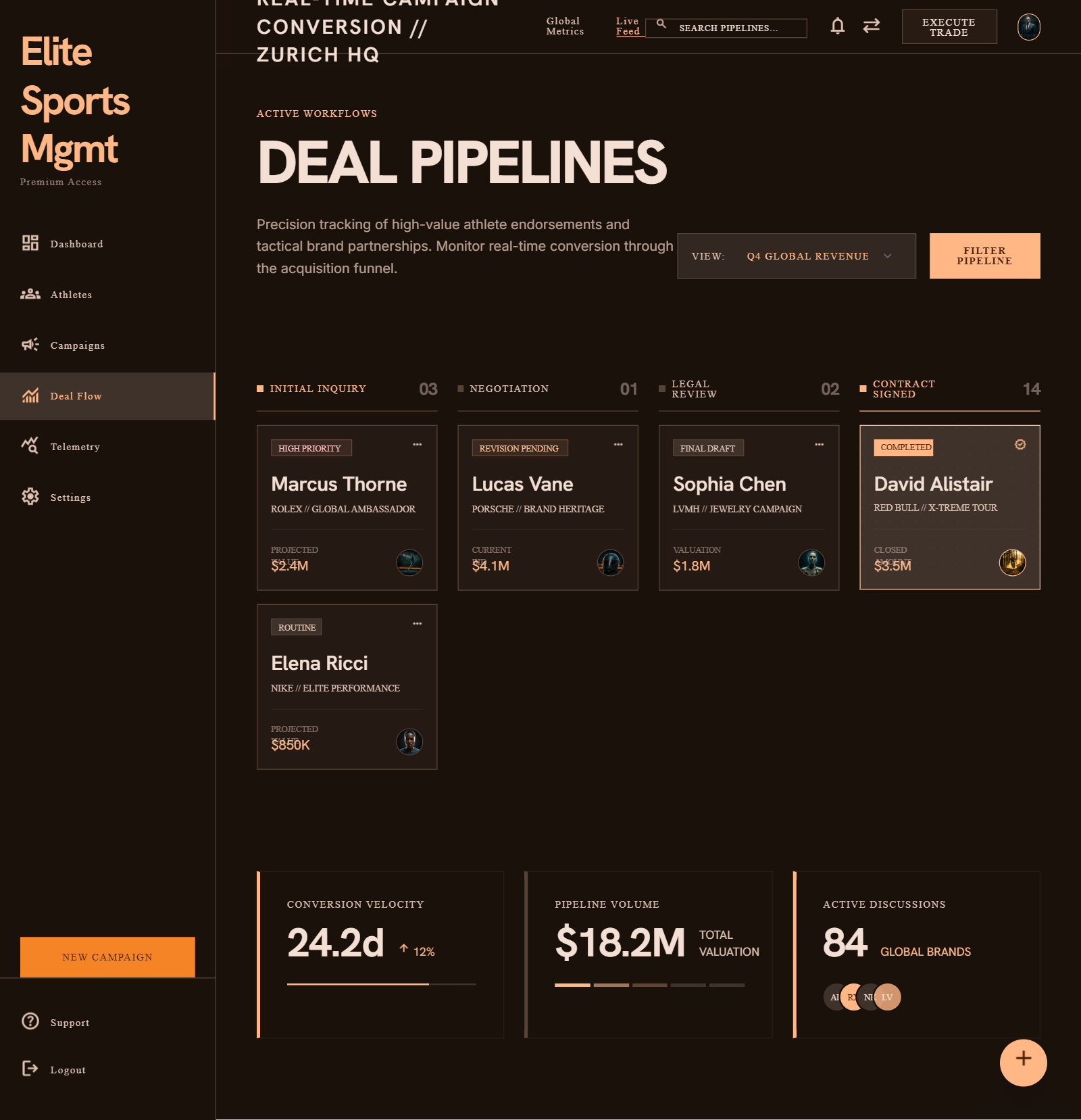Select the Contract Signed column header
Image resolution: width=1081 pixels, height=1120 pixels.
pos(950,389)
